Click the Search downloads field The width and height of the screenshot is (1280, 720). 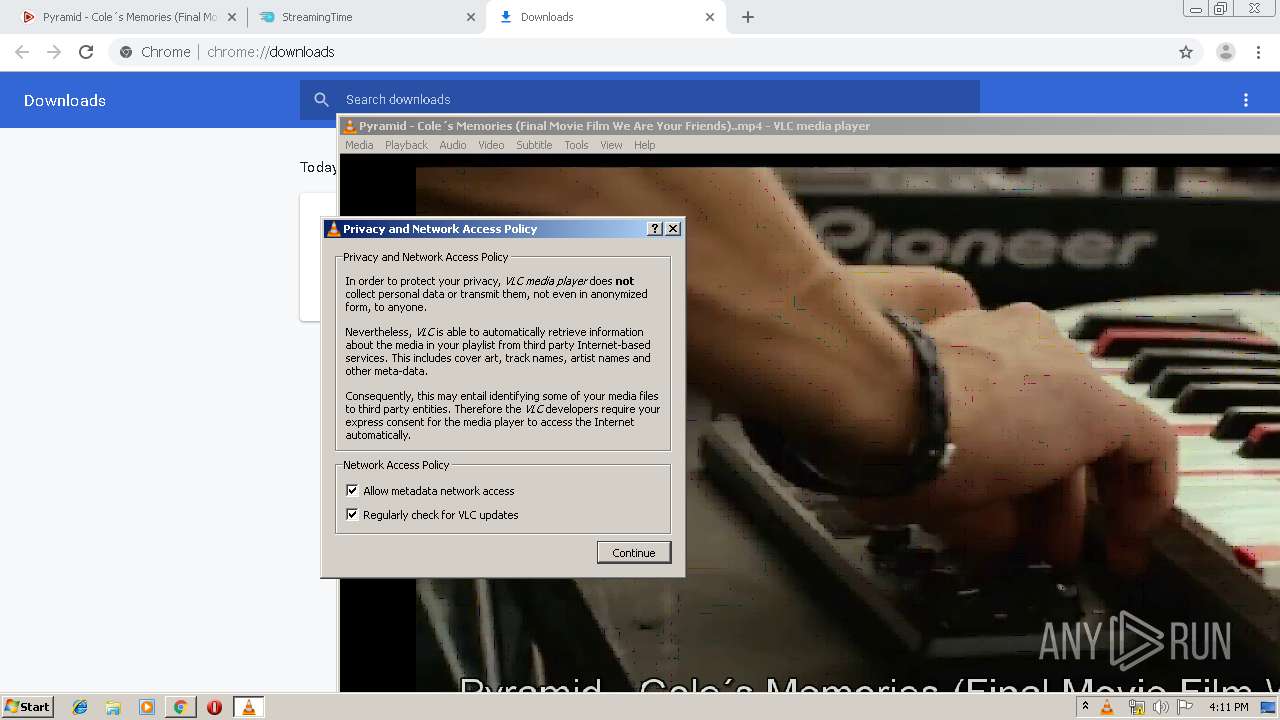point(640,100)
